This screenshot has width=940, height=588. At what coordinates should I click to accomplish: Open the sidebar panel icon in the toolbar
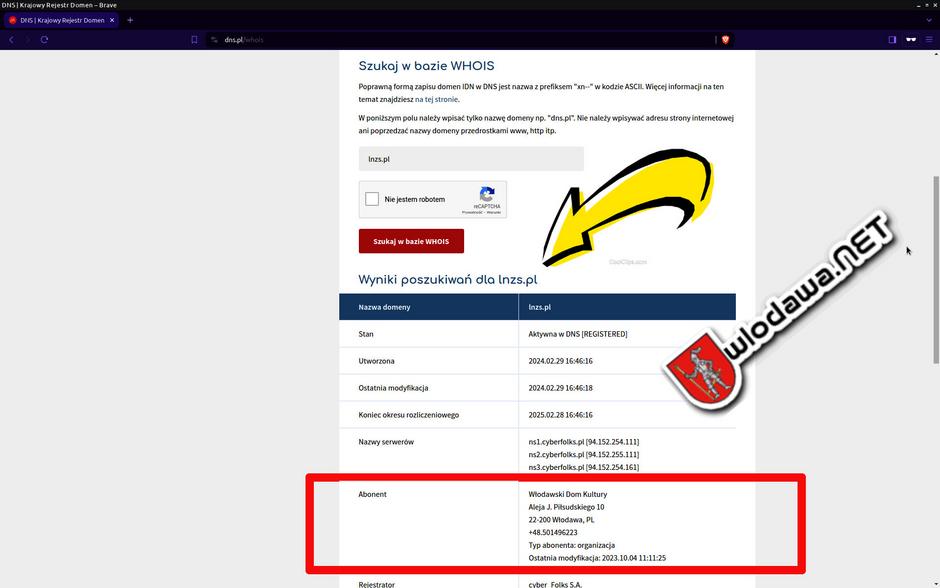[891, 40]
